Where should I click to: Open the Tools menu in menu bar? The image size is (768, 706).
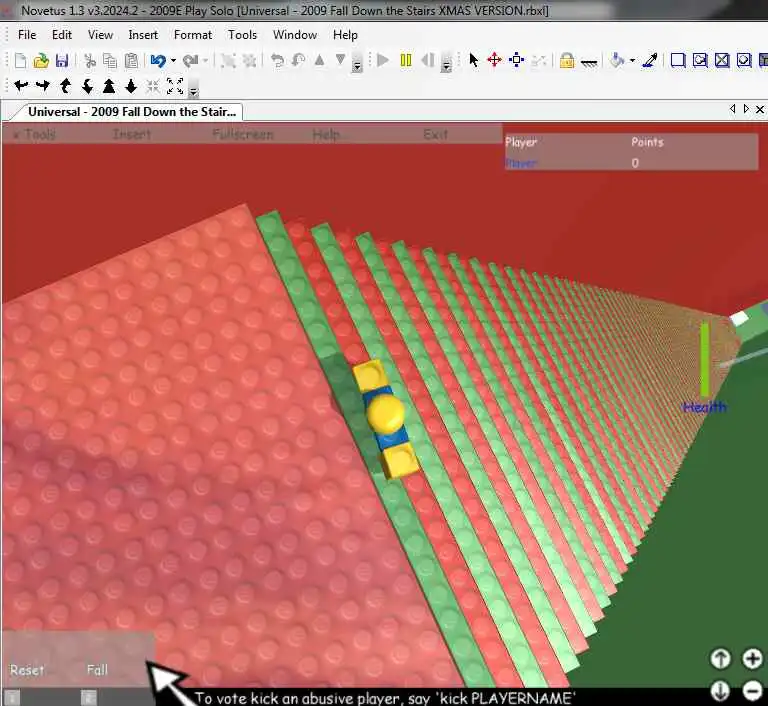pos(242,35)
